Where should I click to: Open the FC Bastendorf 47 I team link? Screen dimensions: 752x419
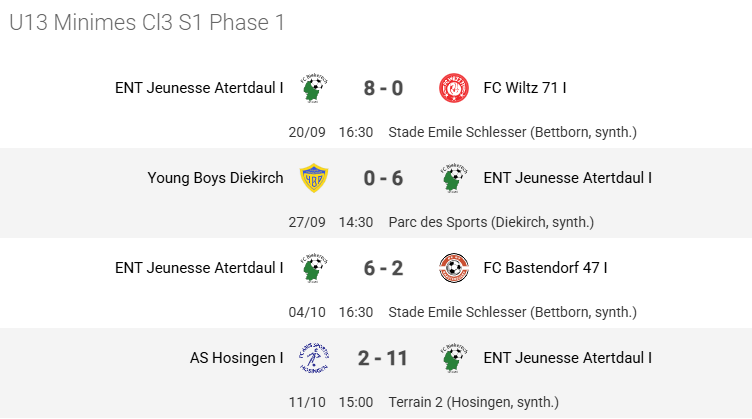[545, 268]
